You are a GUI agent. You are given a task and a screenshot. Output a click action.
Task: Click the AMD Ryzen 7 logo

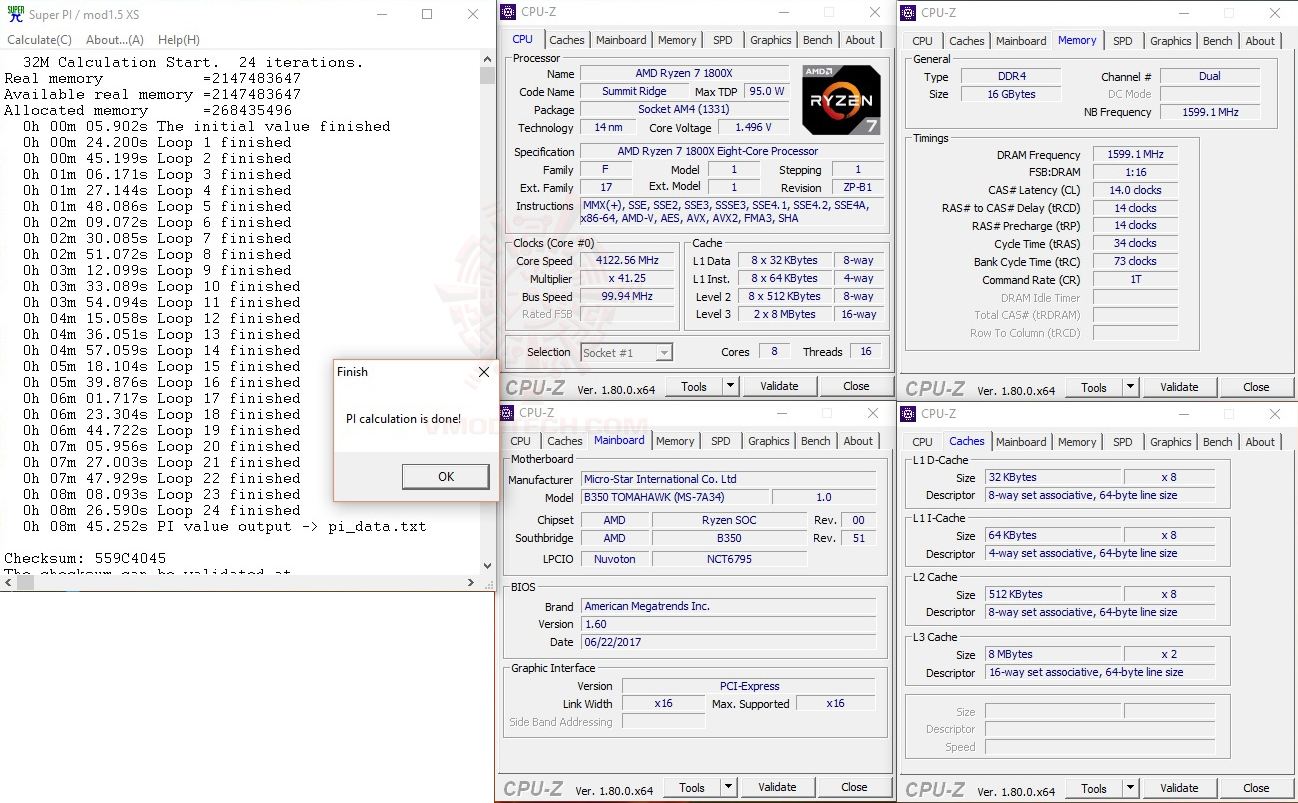[841, 100]
